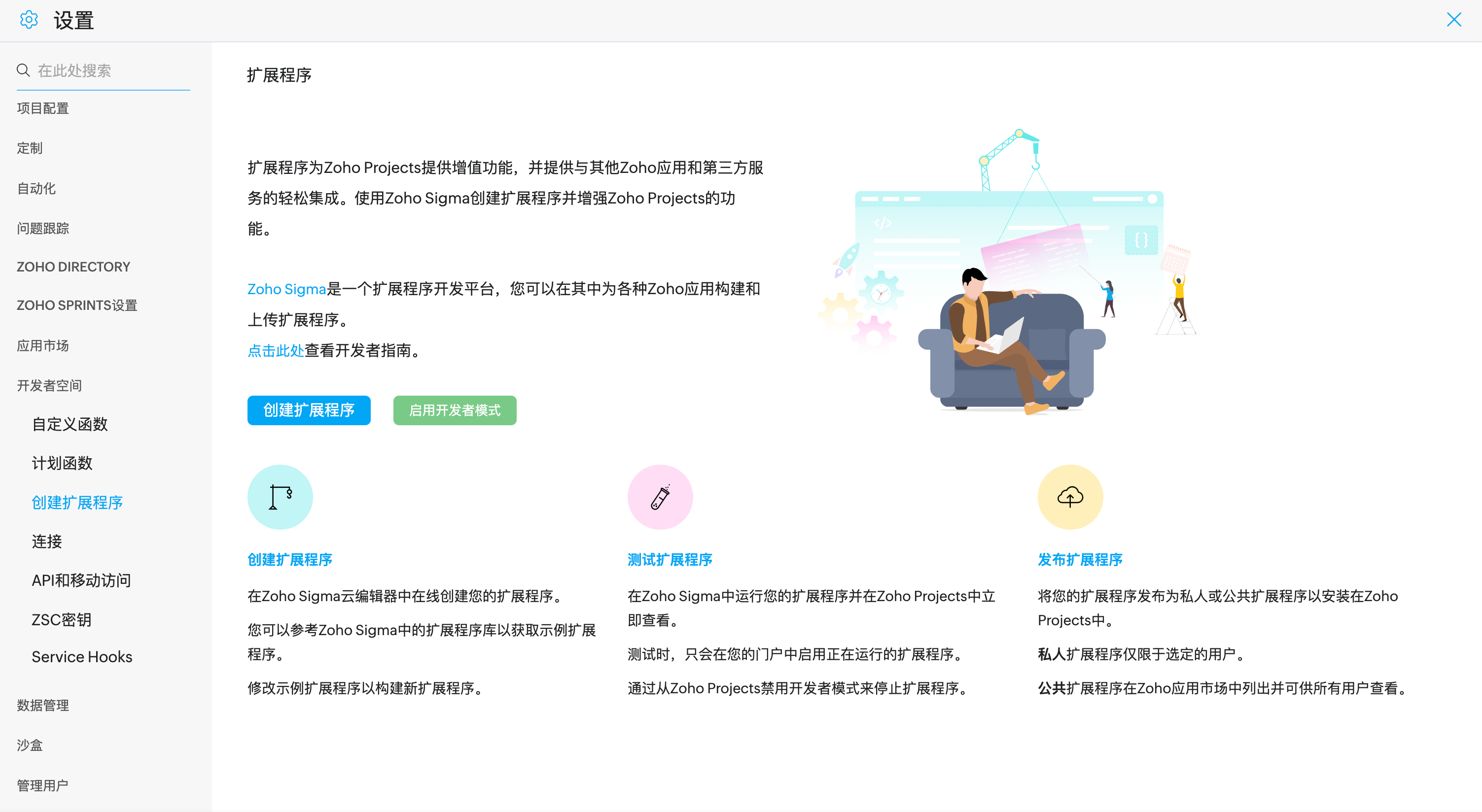Click the settings gear icon

(x=29, y=20)
